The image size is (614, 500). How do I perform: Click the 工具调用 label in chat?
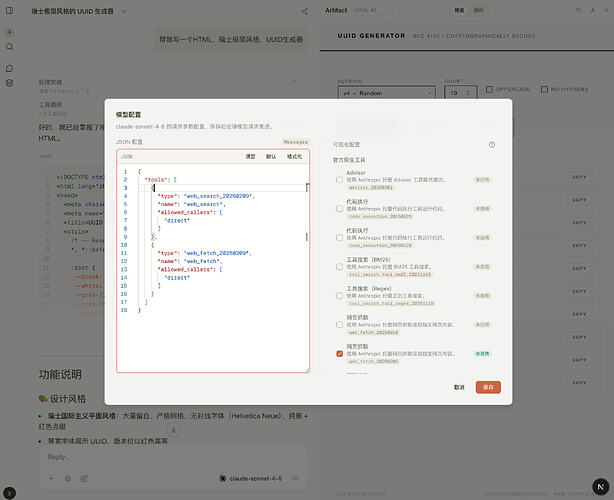[50, 105]
